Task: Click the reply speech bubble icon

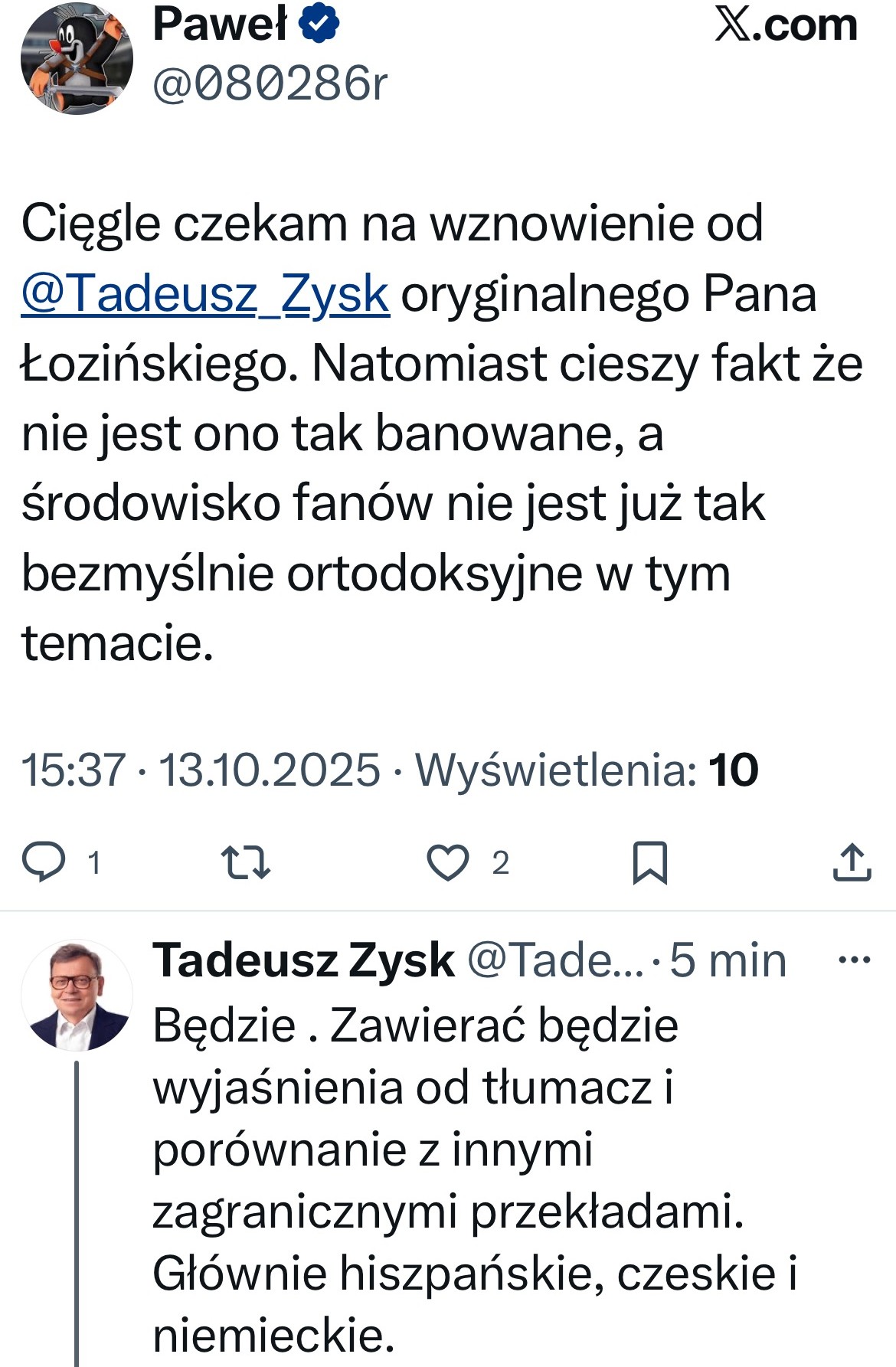Action: [44, 862]
